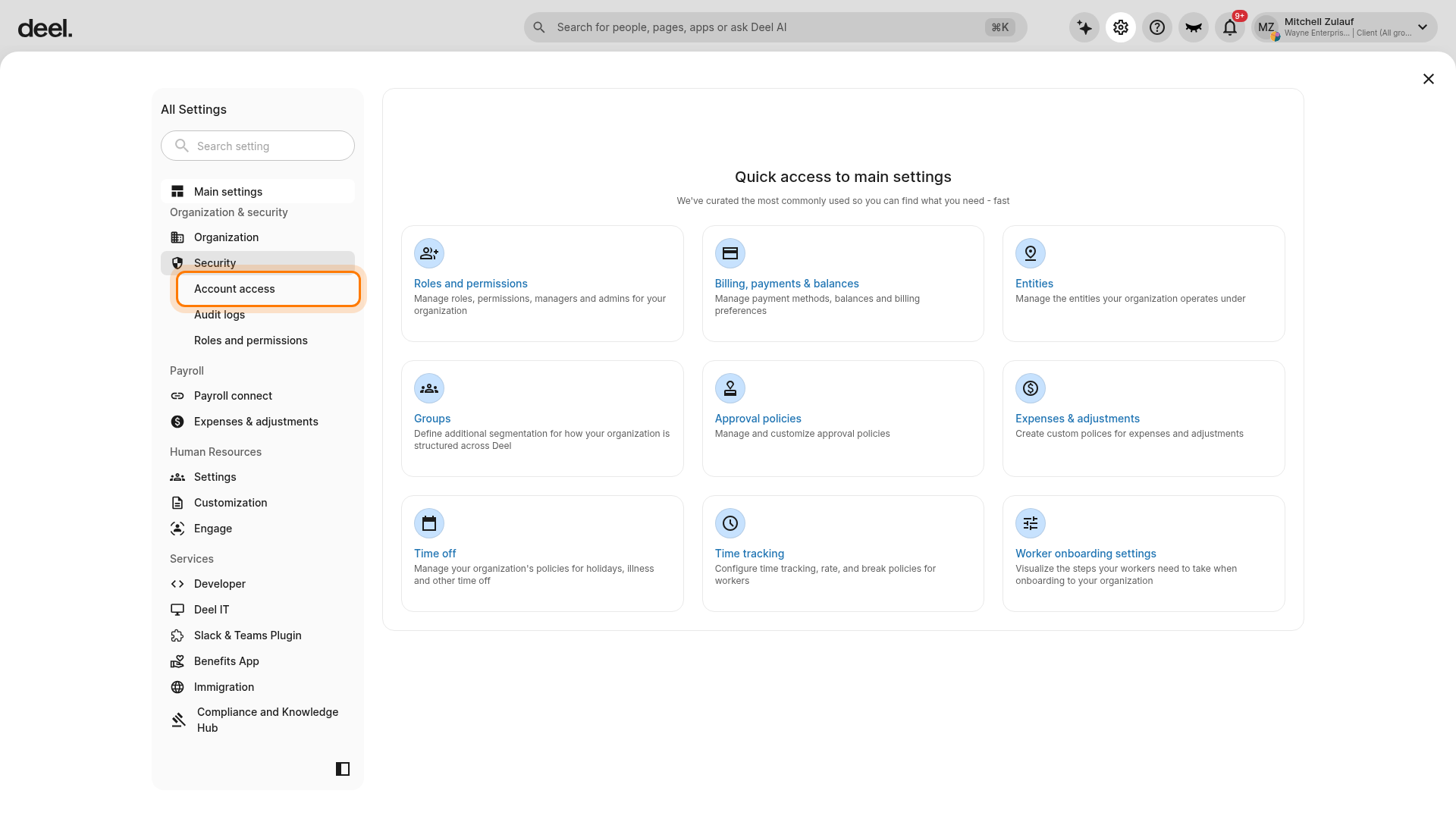The width and height of the screenshot is (1456, 819).
Task: Open Slack & Teams Plugin
Action: tap(258, 635)
